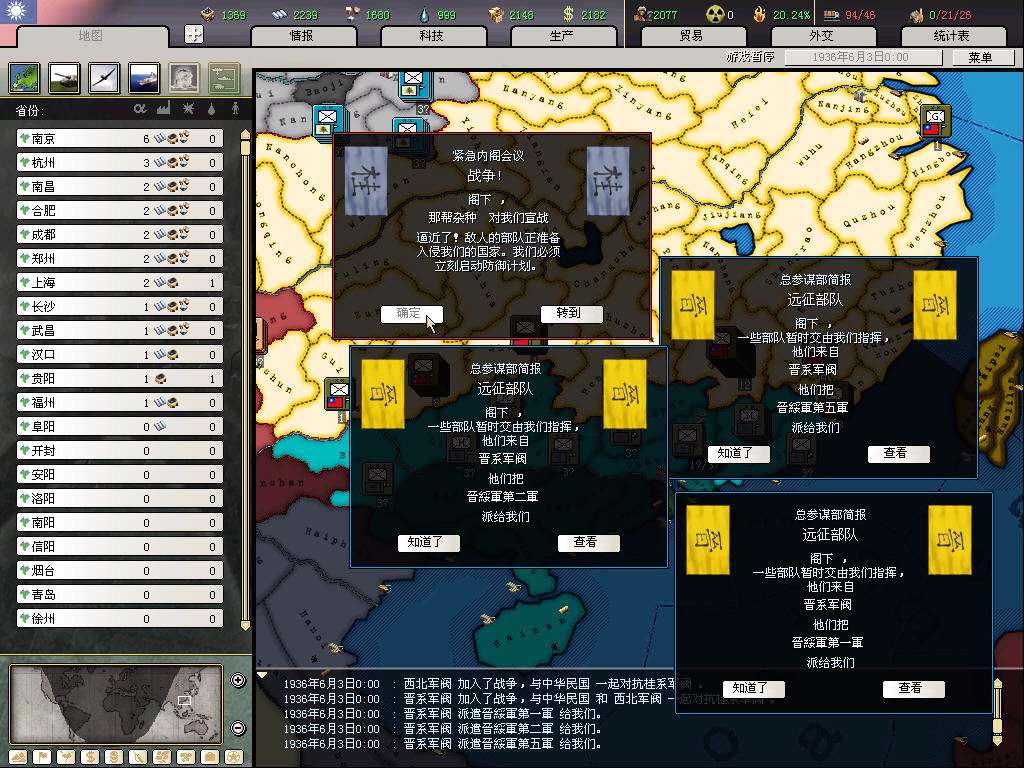The height and width of the screenshot is (768, 1024).
Task: Open the naval units (ship) list
Action: 144,78
